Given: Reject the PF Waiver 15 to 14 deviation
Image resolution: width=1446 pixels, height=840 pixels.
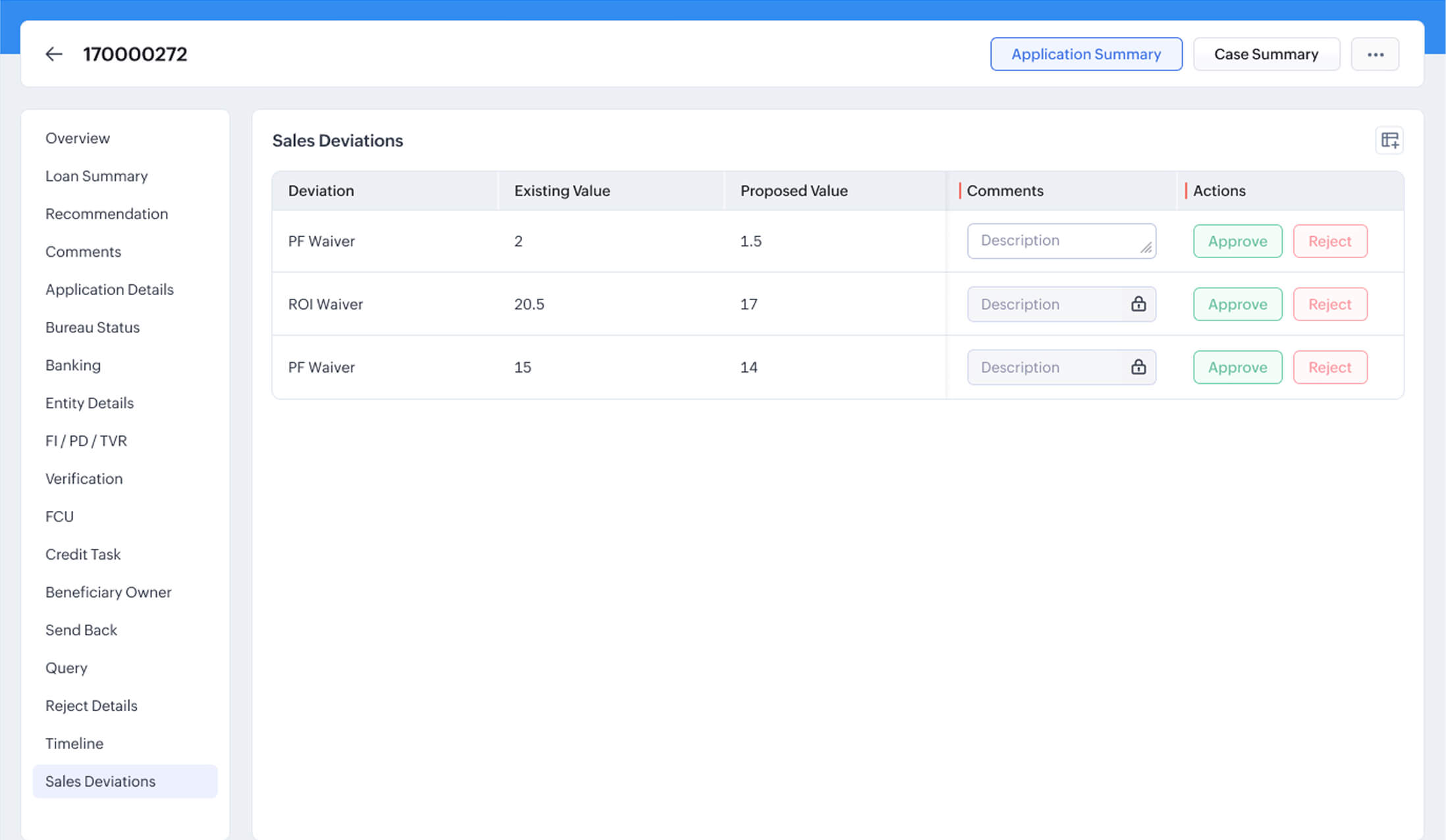Looking at the screenshot, I should [x=1330, y=367].
